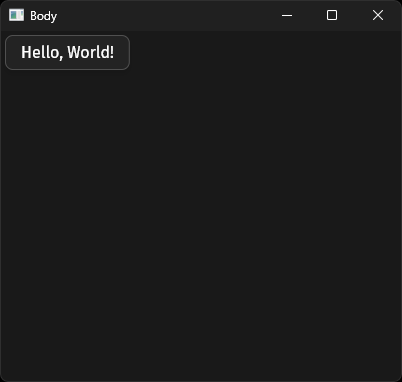
Task: Click the Body window app icon
Action: point(16,15)
